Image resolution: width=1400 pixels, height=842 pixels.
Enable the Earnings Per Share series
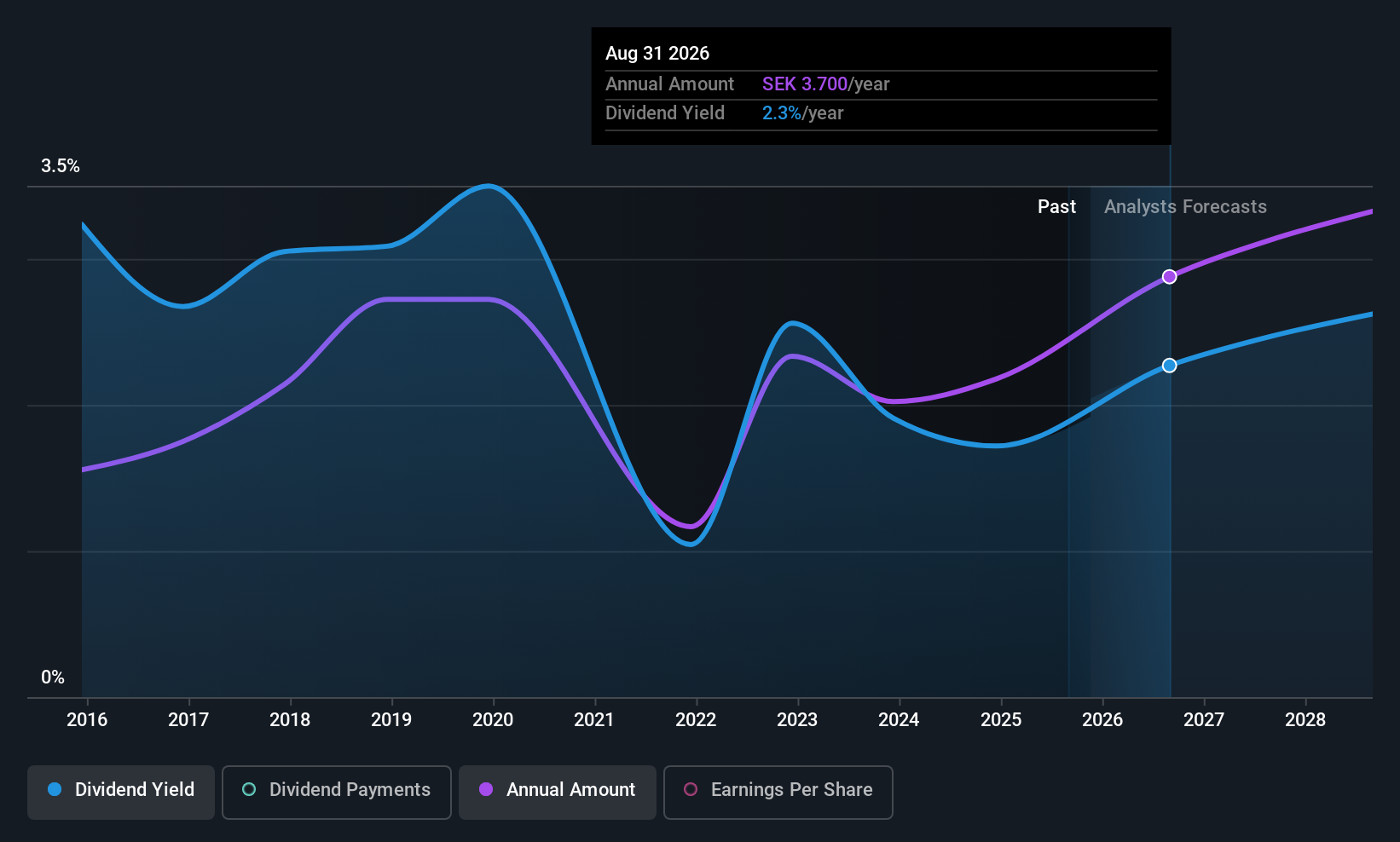tap(778, 792)
